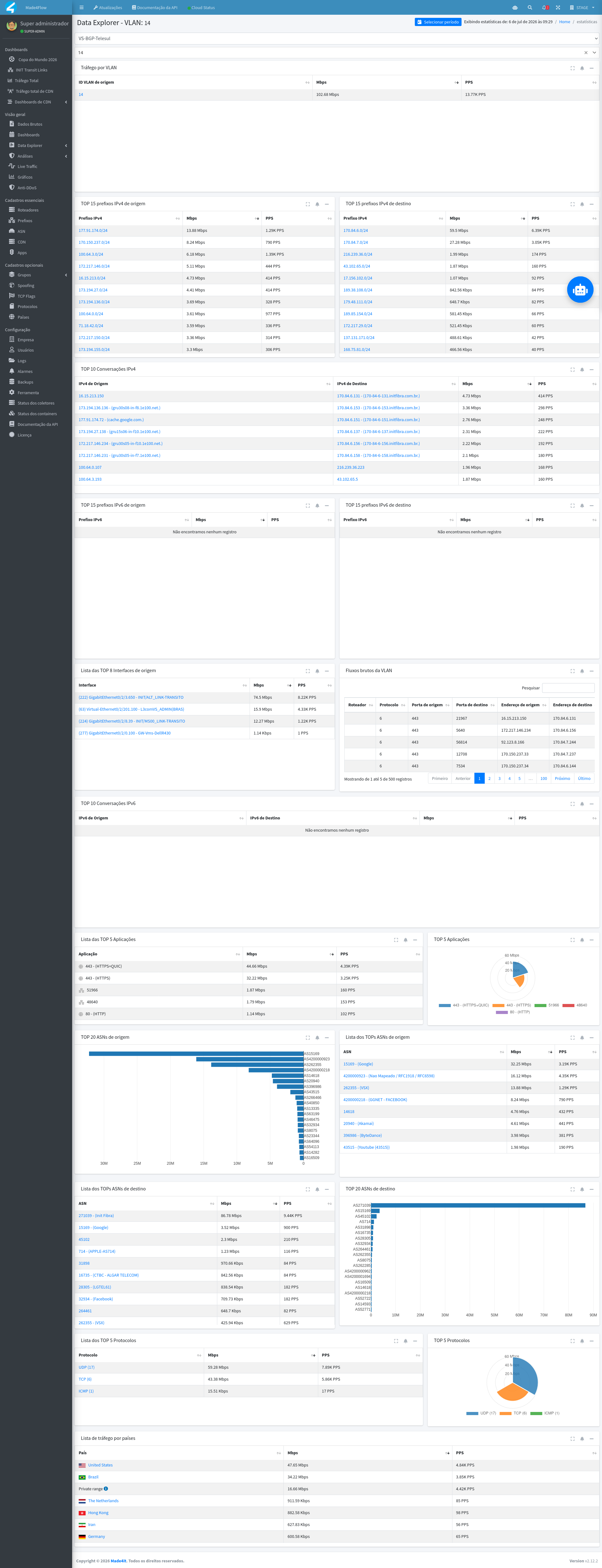
Task: Open Spoofing in the sidebar
Action: click(x=26, y=285)
